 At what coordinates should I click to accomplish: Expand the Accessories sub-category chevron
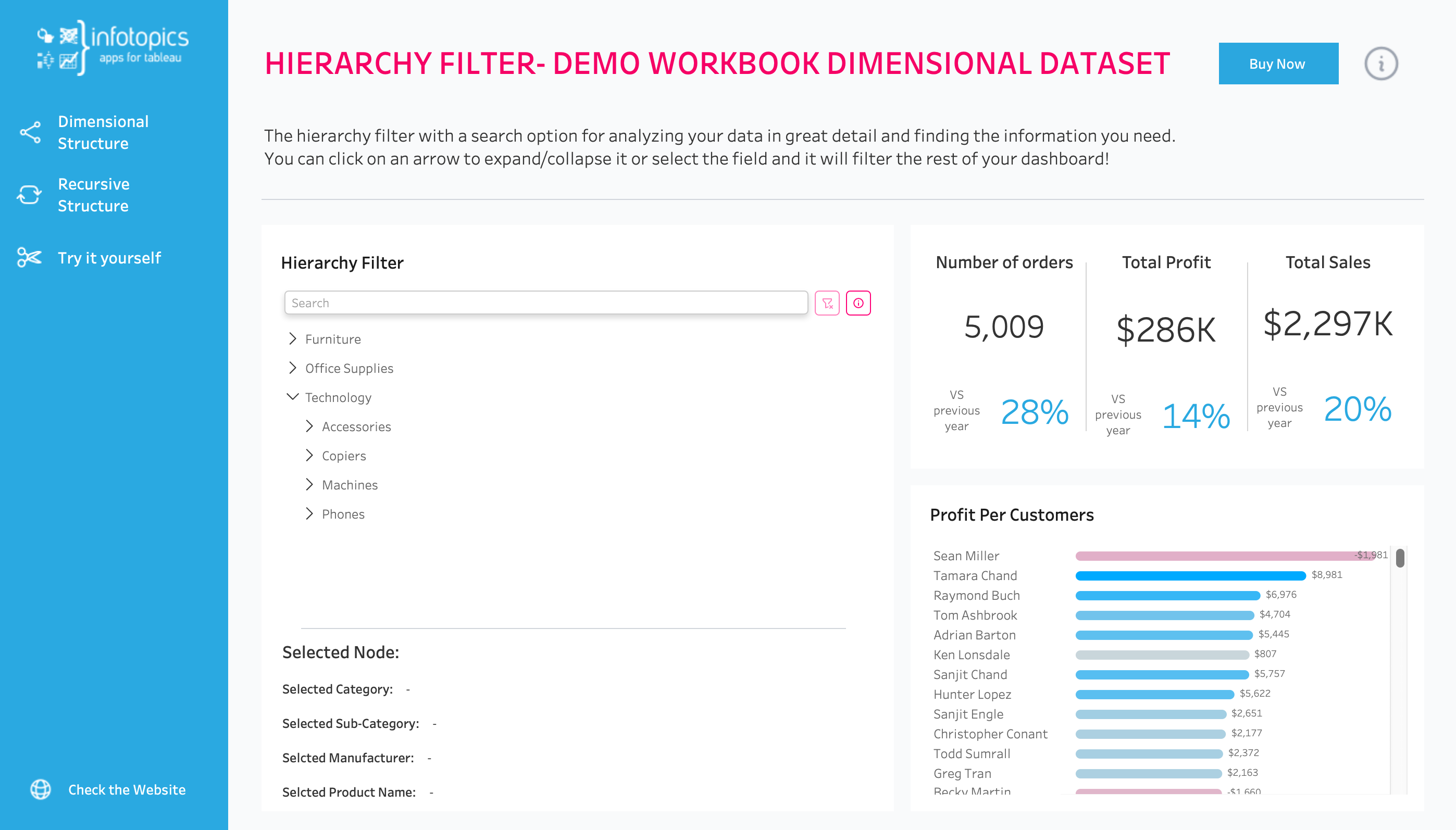[309, 426]
